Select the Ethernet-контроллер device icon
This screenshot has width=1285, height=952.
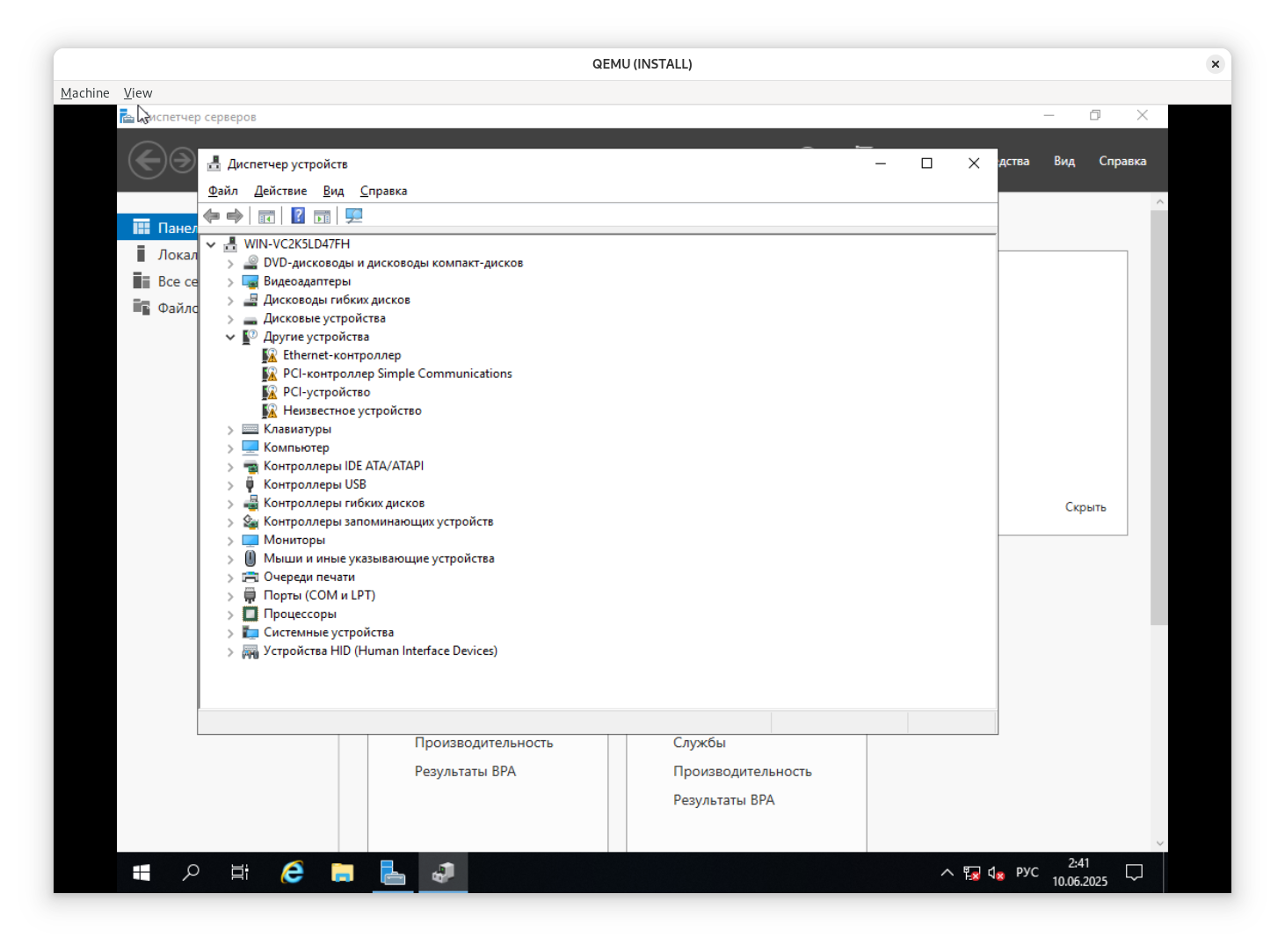tap(270, 355)
